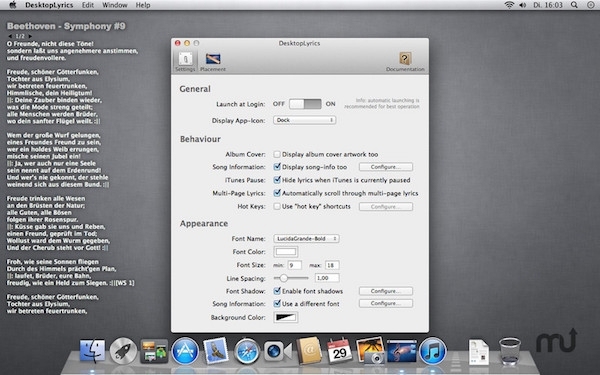
Task: Open the Display App-Icon Dock dropdown
Action: pyautogui.click(x=305, y=120)
